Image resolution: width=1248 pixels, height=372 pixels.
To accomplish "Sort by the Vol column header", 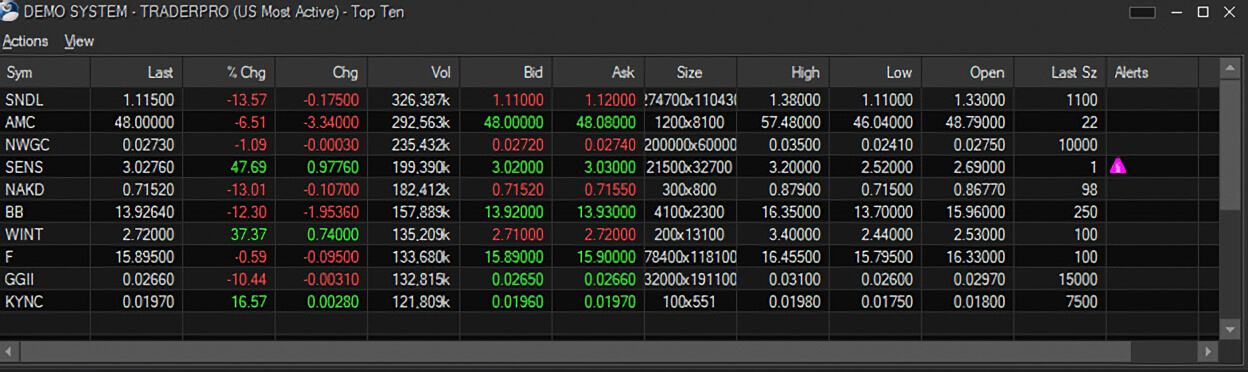I will 413,72.
